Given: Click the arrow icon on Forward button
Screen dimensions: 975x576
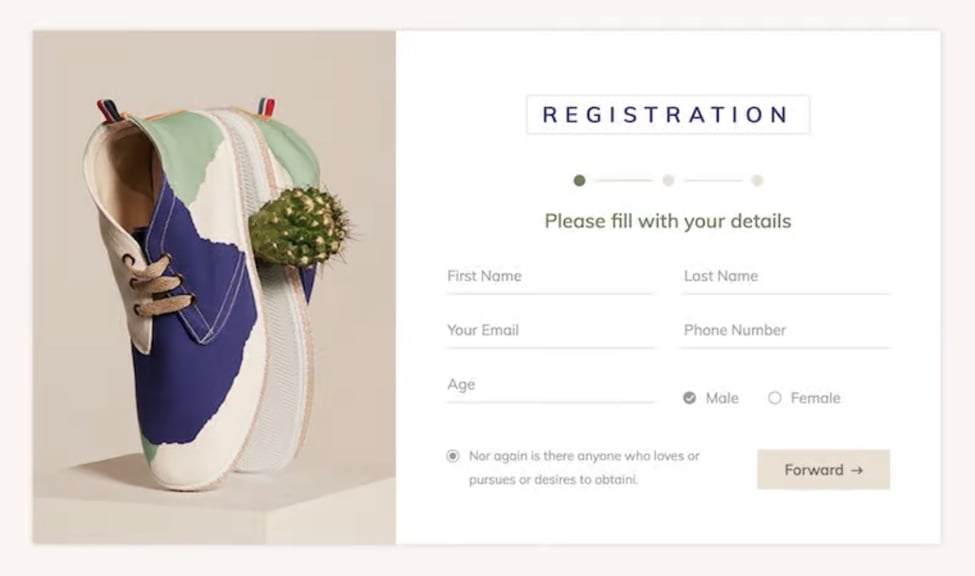Looking at the screenshot, I should [x=855, y=470].
